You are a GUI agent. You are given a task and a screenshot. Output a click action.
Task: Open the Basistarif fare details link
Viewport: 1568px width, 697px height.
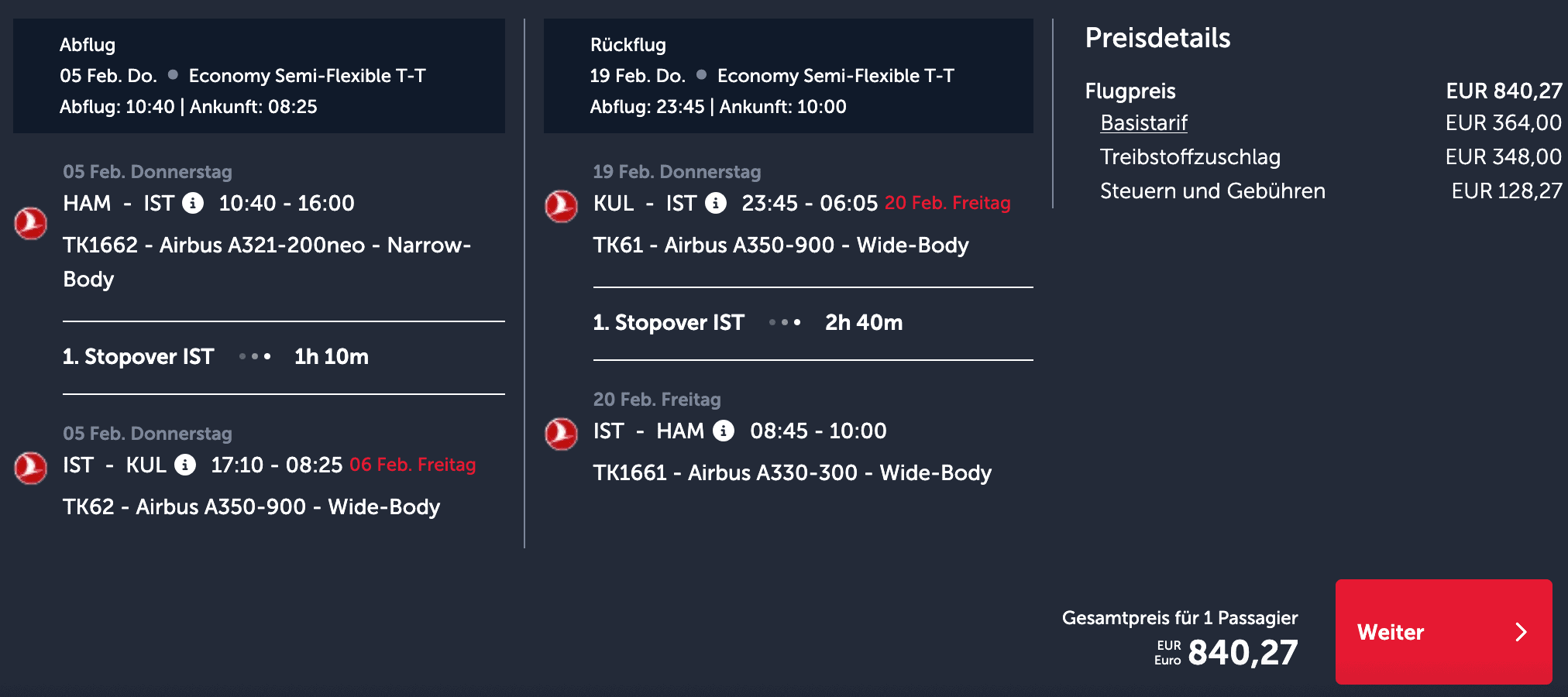pos(1143,123)
